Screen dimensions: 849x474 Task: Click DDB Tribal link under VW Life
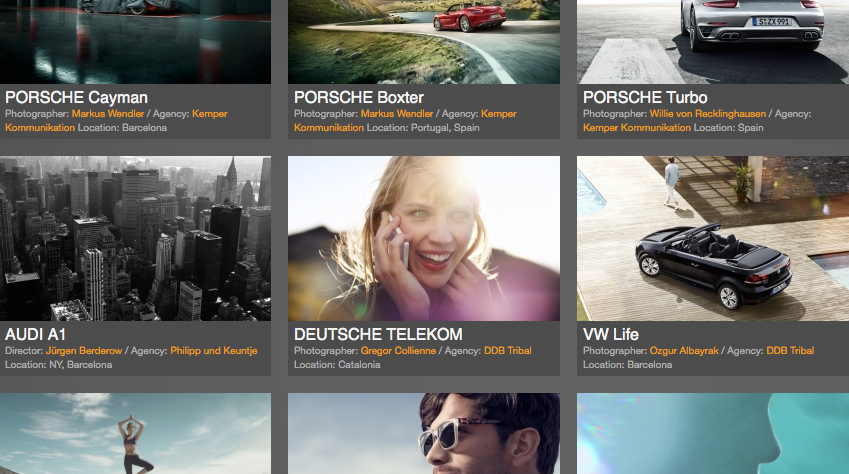coord(790,351)
